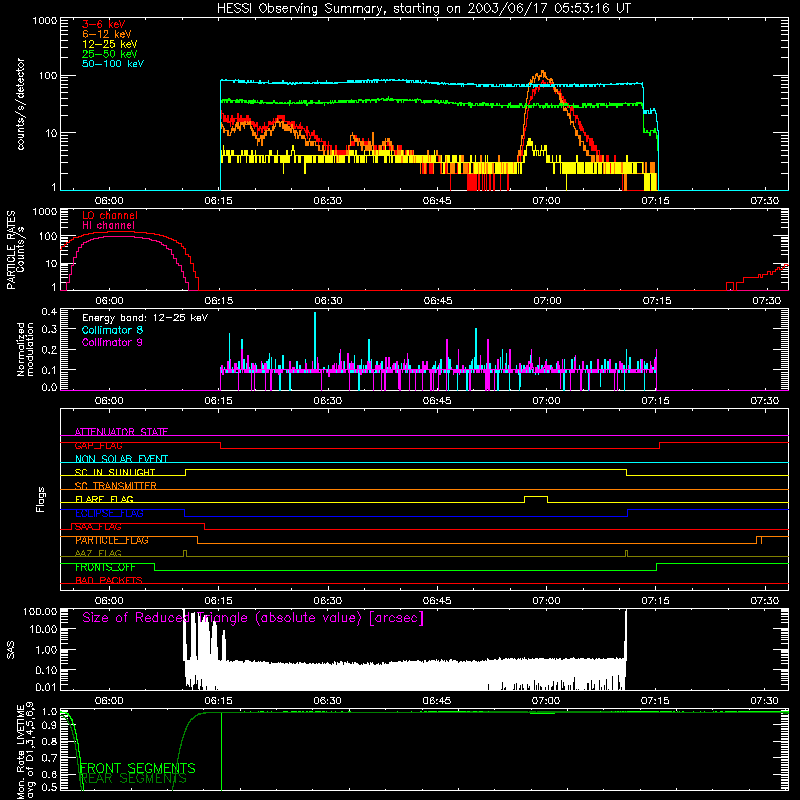Click the orange flare peak near 07:00
The height and width of the screenshot is (800, 800).
coord(542,74)
